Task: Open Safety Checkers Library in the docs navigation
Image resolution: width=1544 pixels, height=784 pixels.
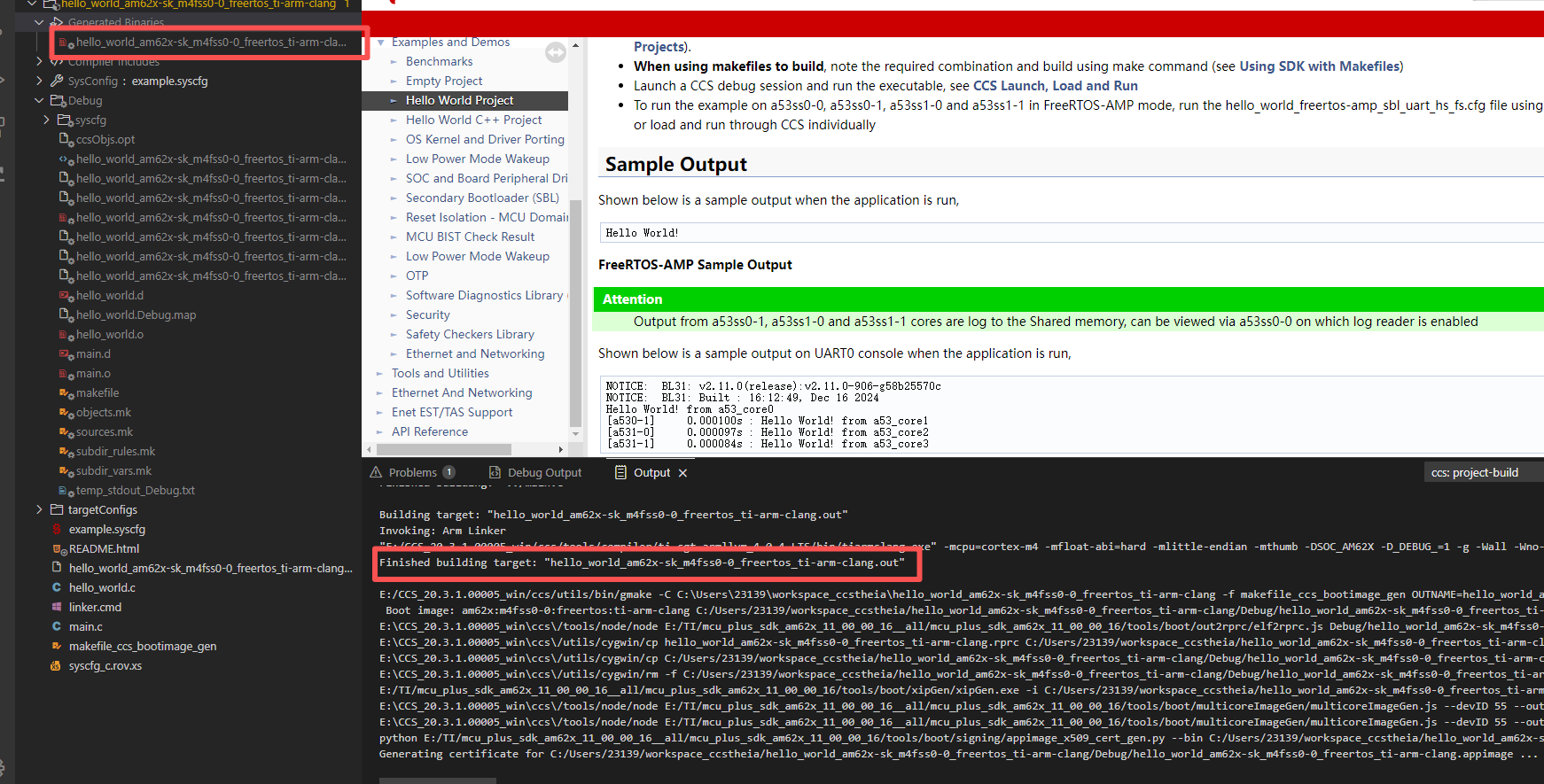Action: (x=470, y=334)
